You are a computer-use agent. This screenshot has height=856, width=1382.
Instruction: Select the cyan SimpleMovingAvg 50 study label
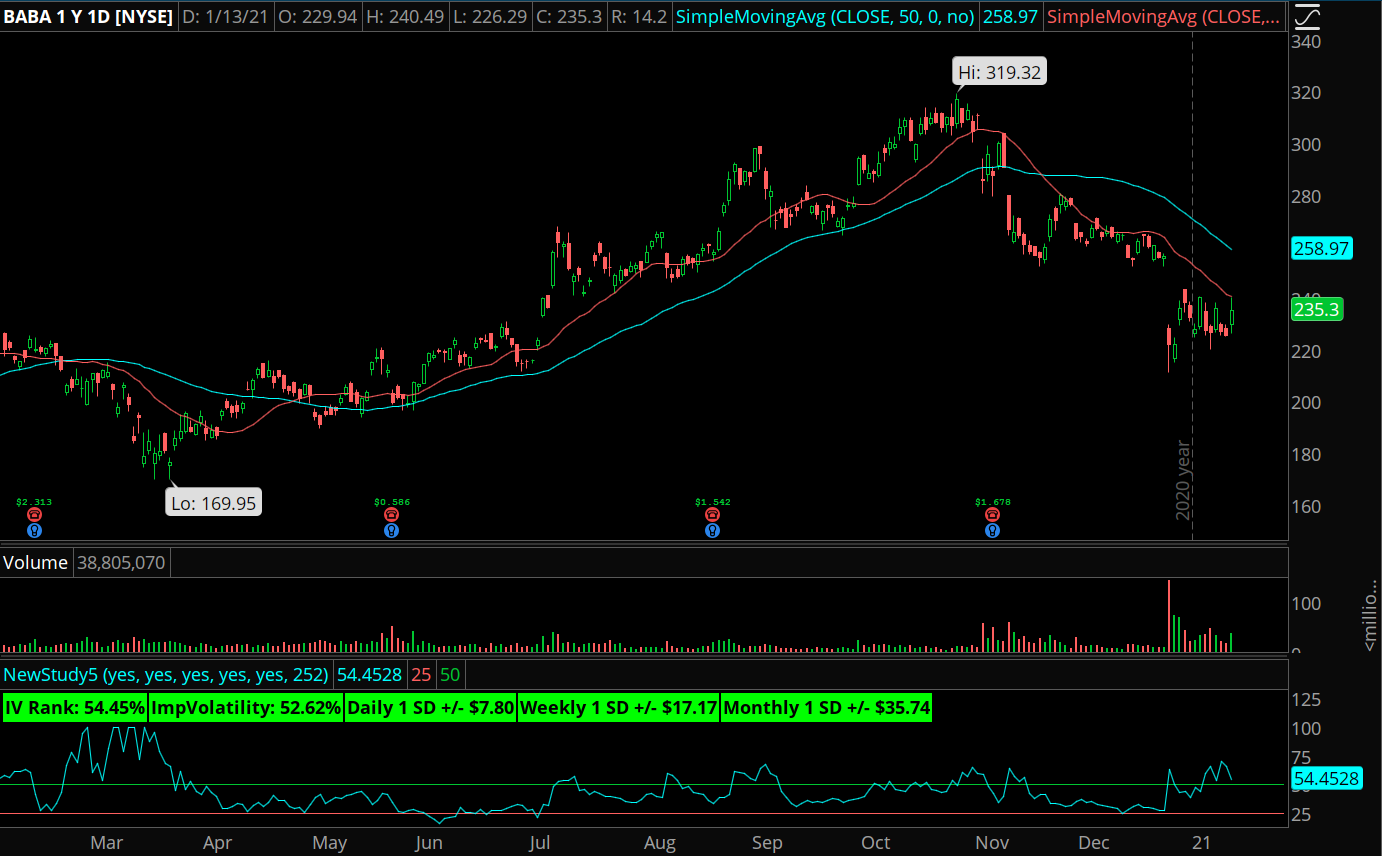824,17
